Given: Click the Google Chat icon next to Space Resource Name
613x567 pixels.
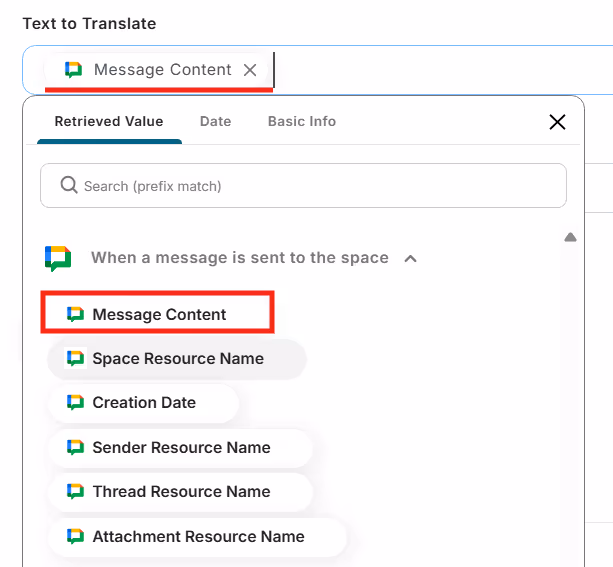Looking at the screenshot, I should tap(75, 358).
